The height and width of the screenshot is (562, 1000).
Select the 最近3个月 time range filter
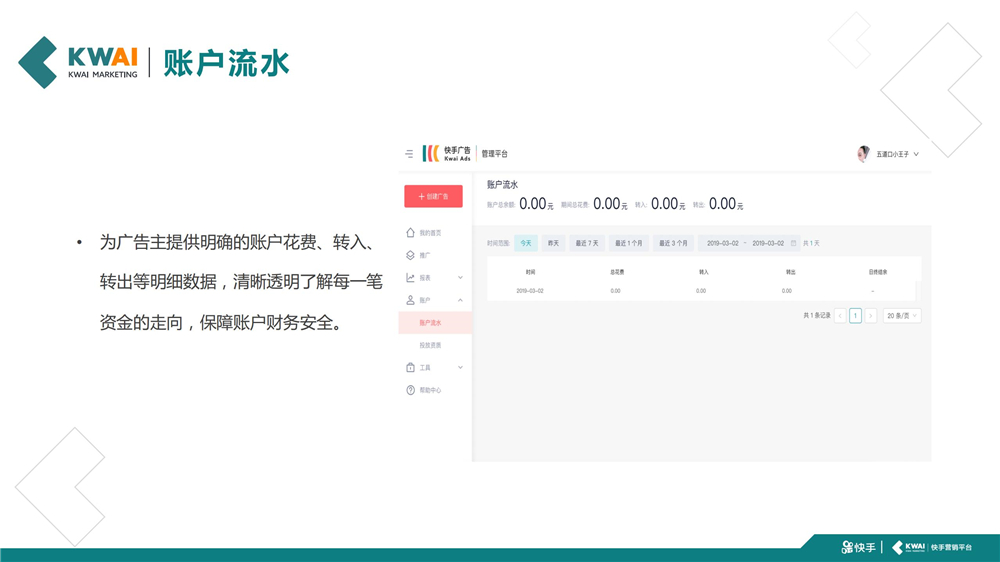673,243
